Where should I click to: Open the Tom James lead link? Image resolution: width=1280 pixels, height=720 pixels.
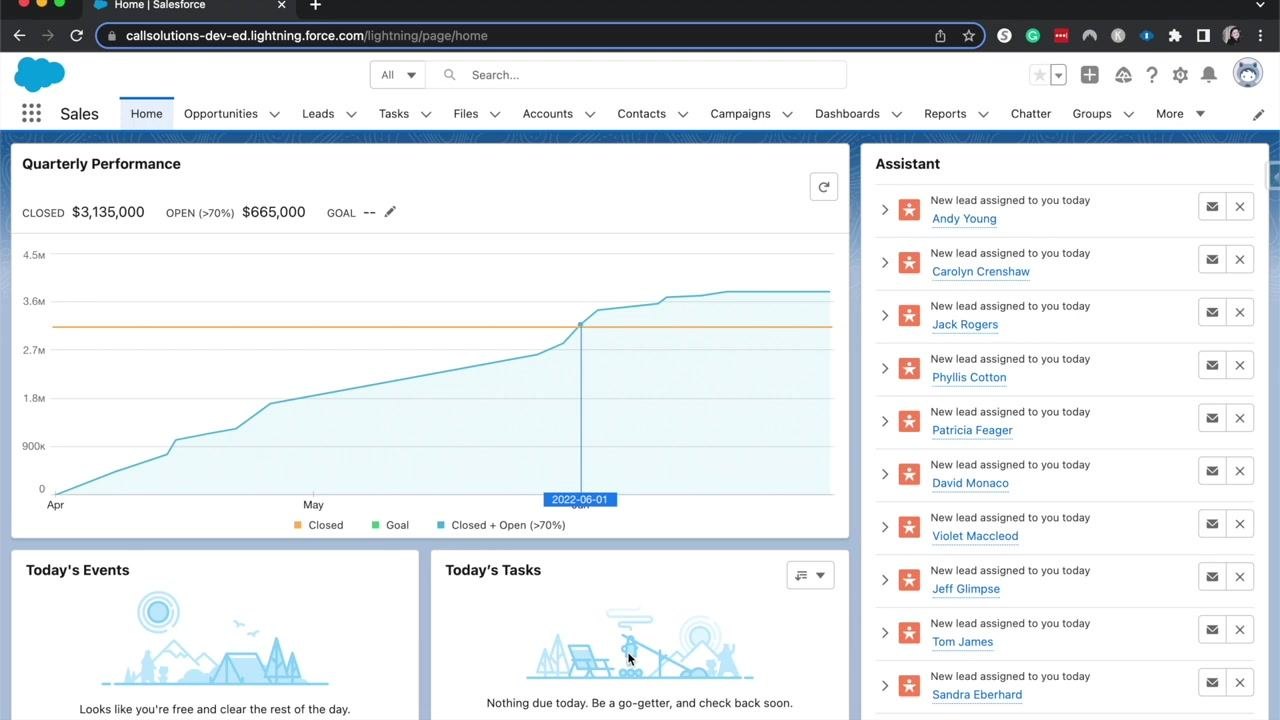point(962,642)
